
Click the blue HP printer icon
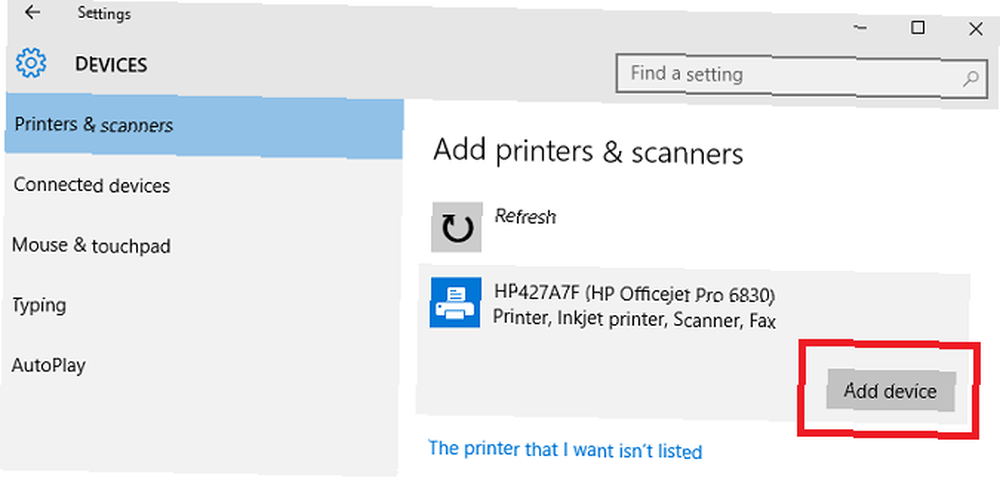pyautogui.click(x=455, y=302)
